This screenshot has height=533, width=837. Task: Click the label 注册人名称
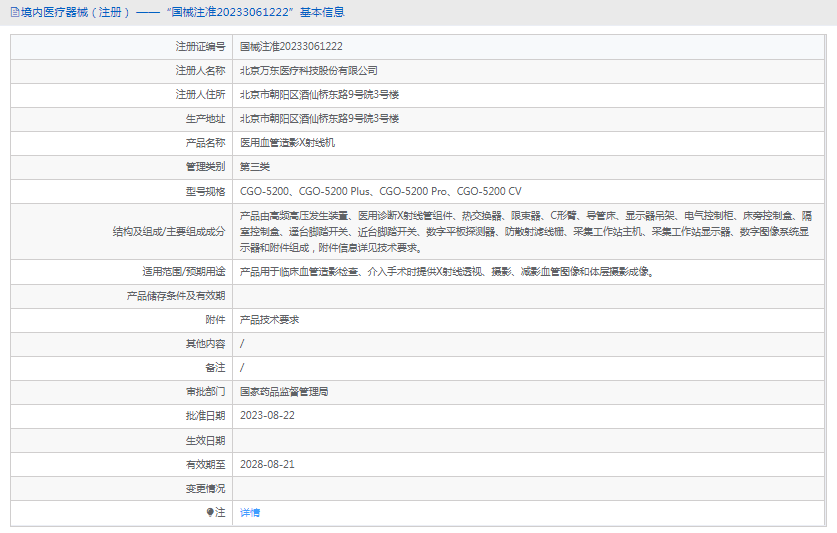201,71
